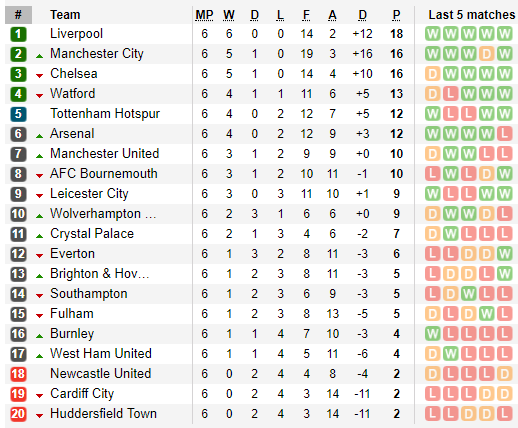Click Burnley's green W result badge
This screenshot has height=428, width=518.
click(432, 334)
